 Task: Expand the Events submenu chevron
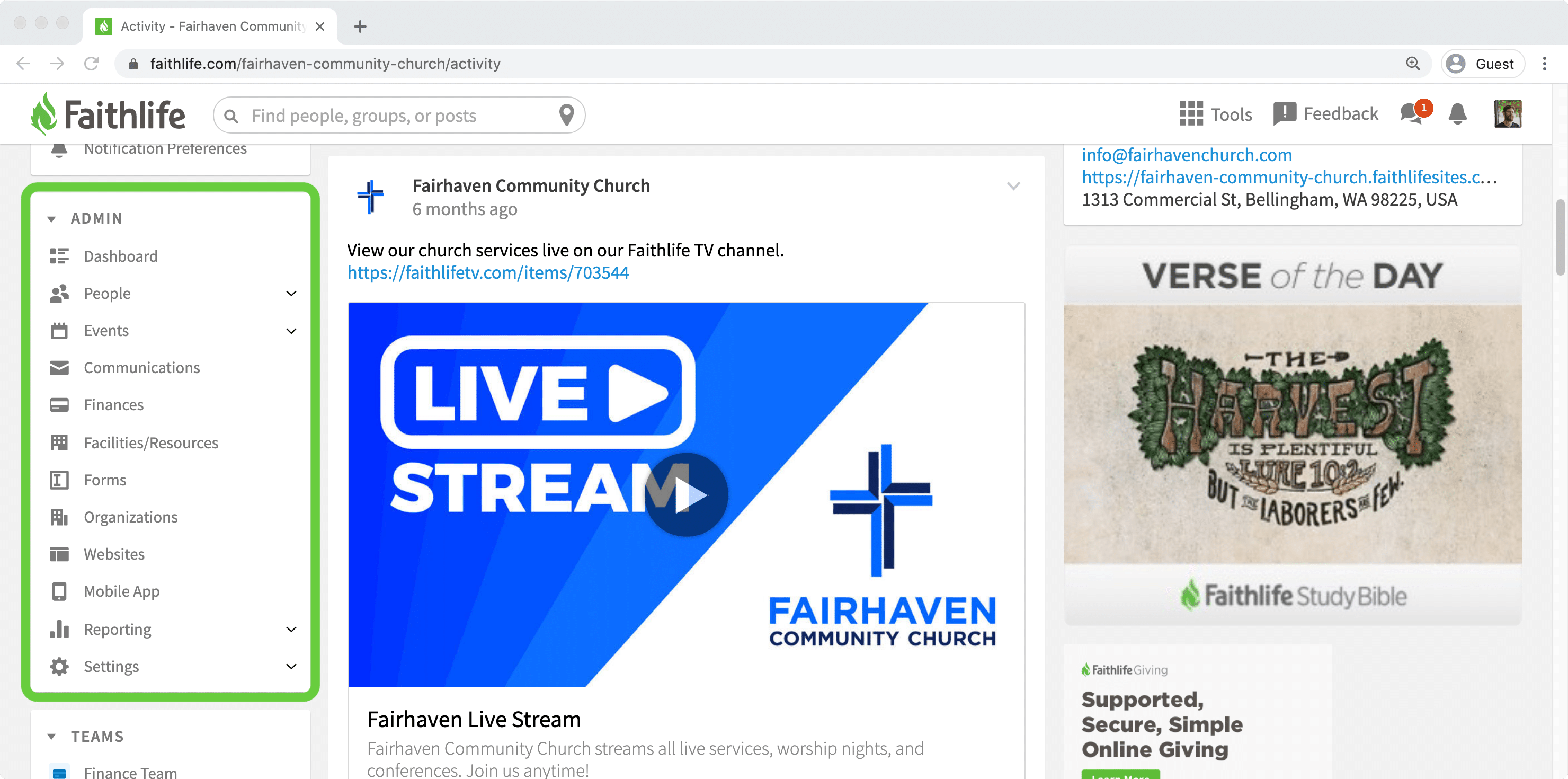point(291,331)
